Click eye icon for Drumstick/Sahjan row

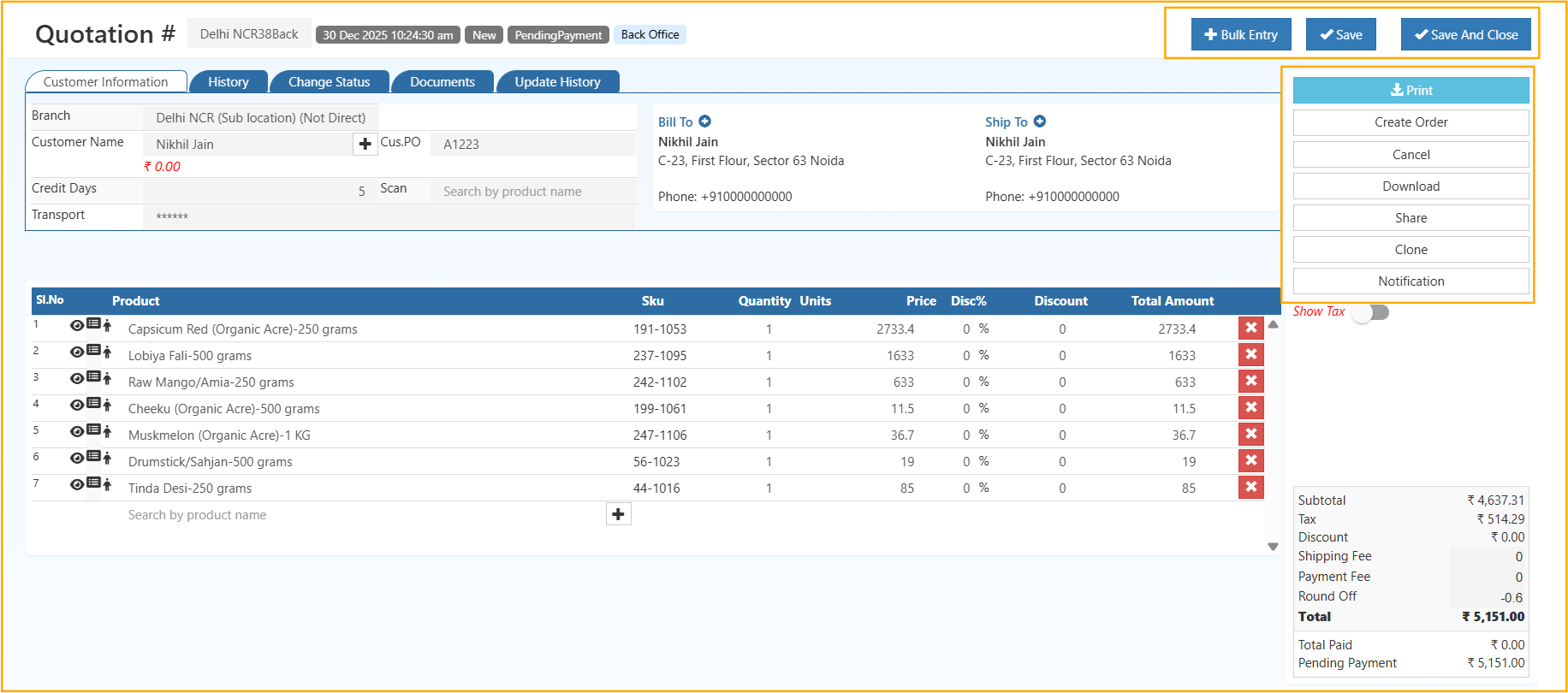pyautogui.click(x=77, y=458)
